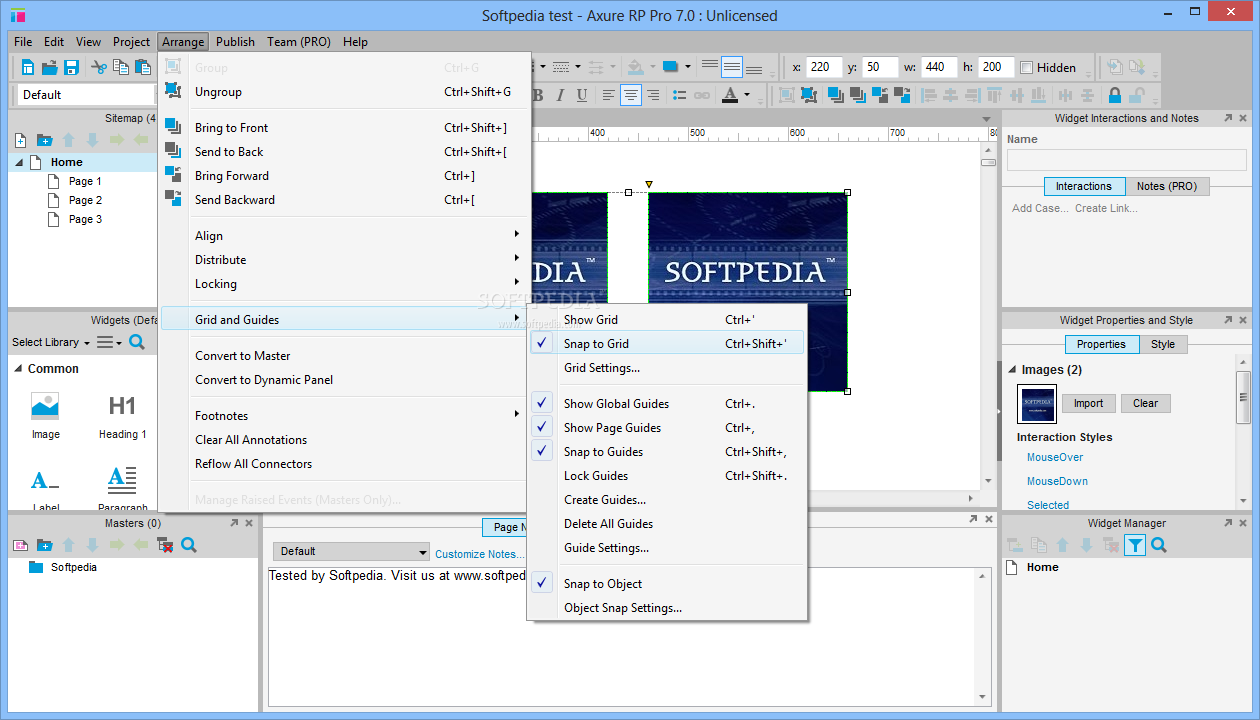Select the Heading 1 widget

[x=122, y=415]
